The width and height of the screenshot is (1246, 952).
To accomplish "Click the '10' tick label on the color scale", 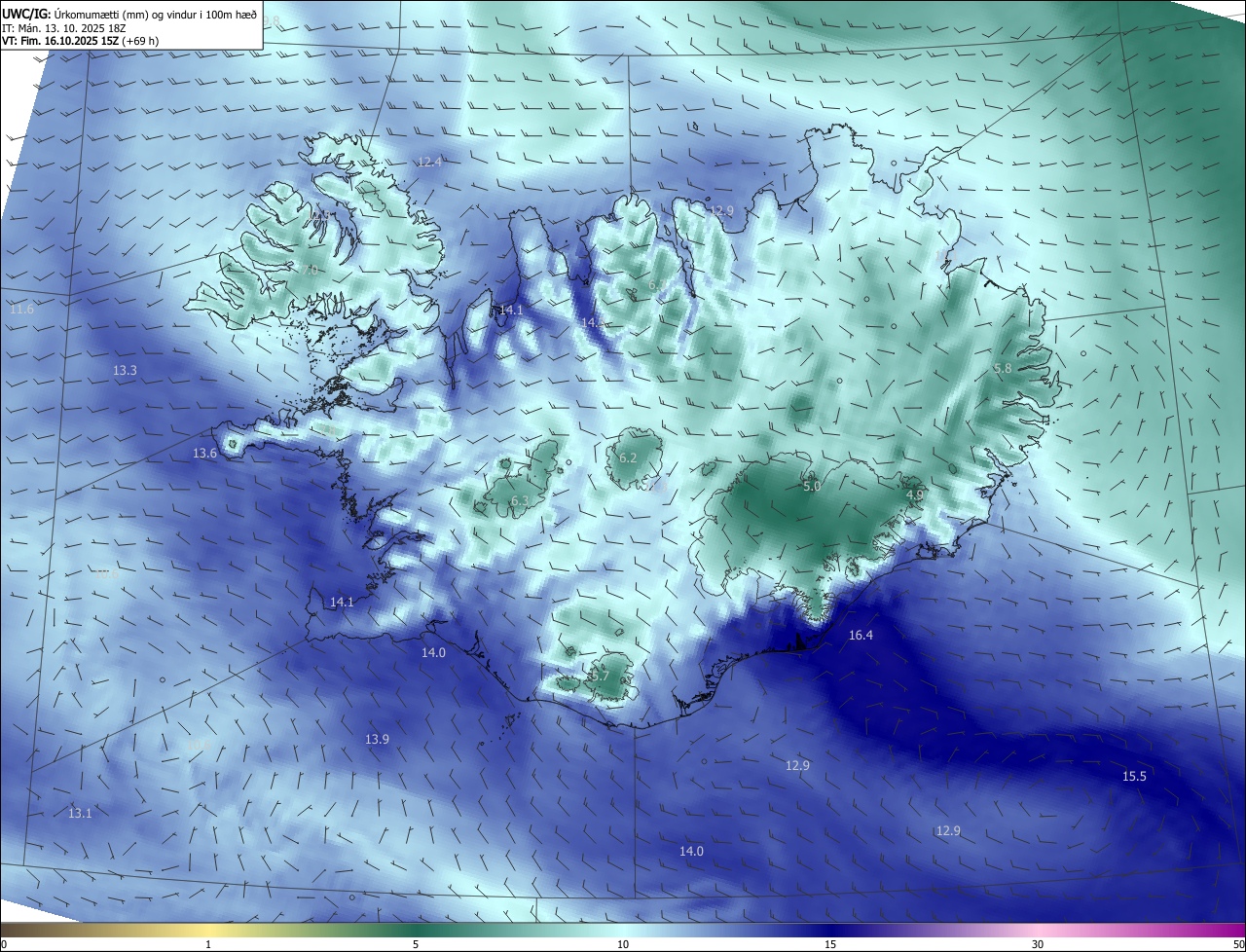I will 623,944.
